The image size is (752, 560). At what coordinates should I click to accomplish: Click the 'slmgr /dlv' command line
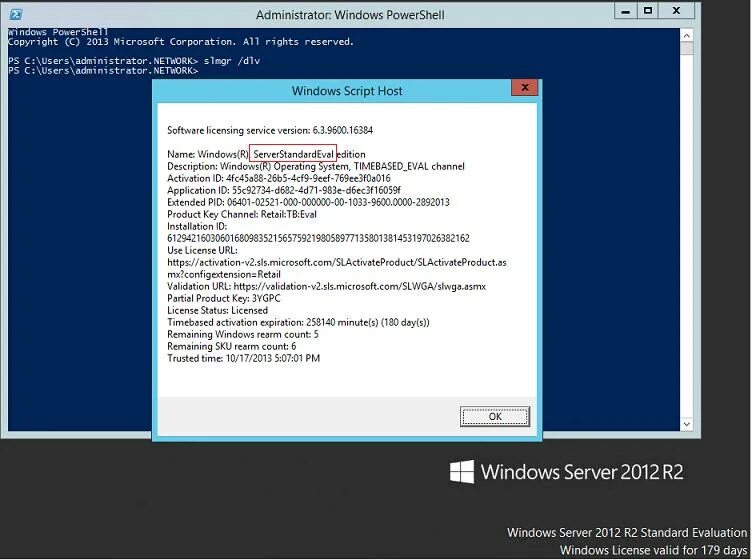pyautogui.click(x=134, y=61)
